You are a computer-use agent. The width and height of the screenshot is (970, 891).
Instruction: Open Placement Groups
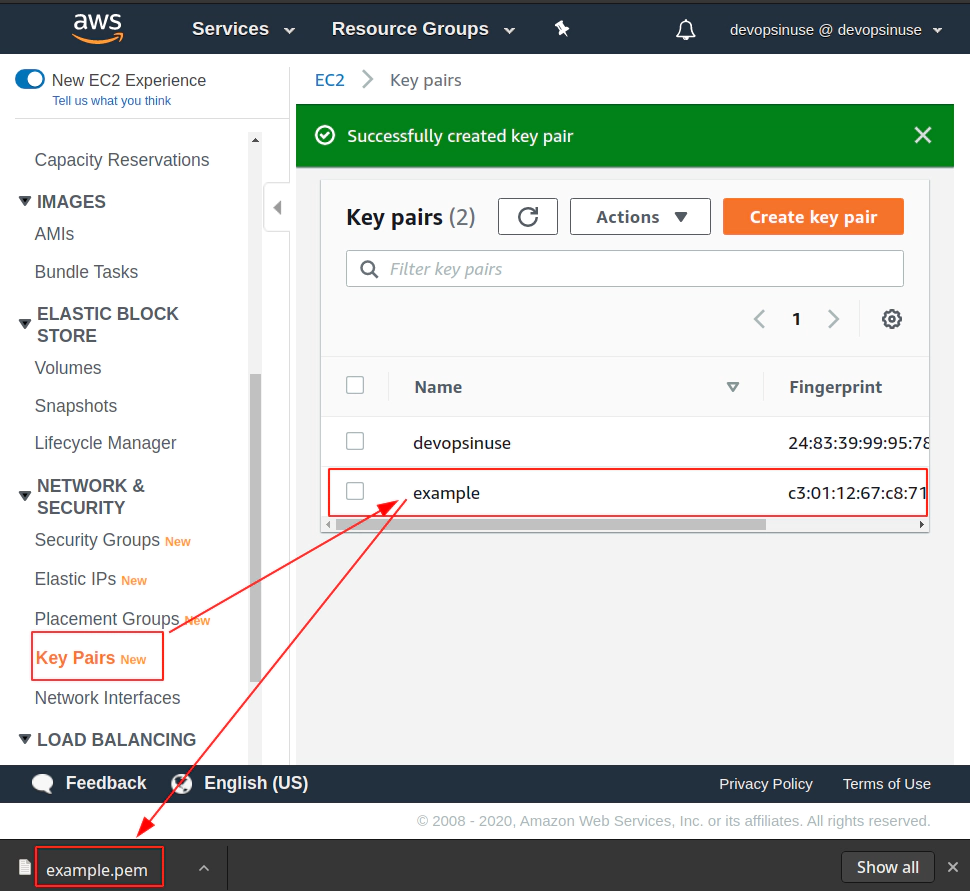click(107, 619)
